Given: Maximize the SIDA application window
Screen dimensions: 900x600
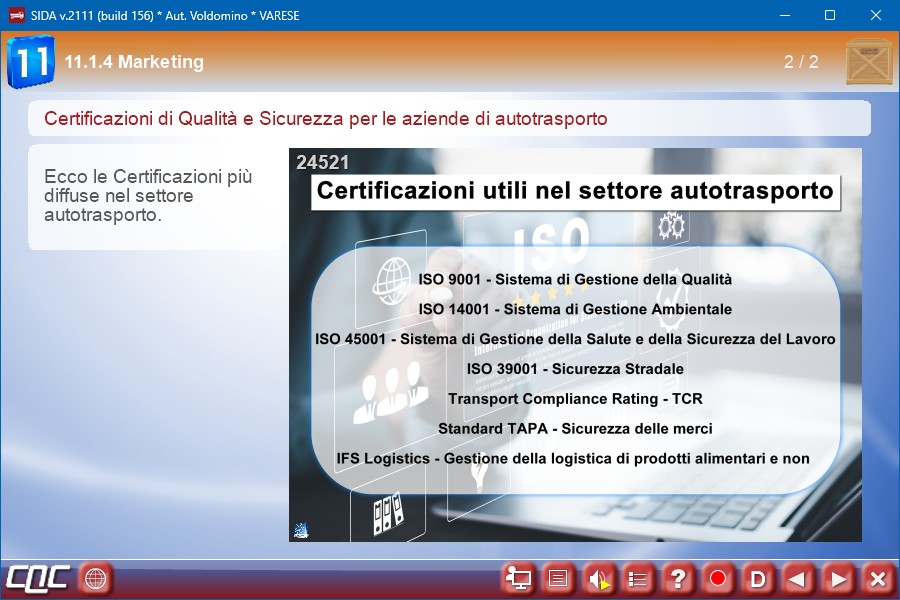Looking at the screenshot, I should click(829, 15).
